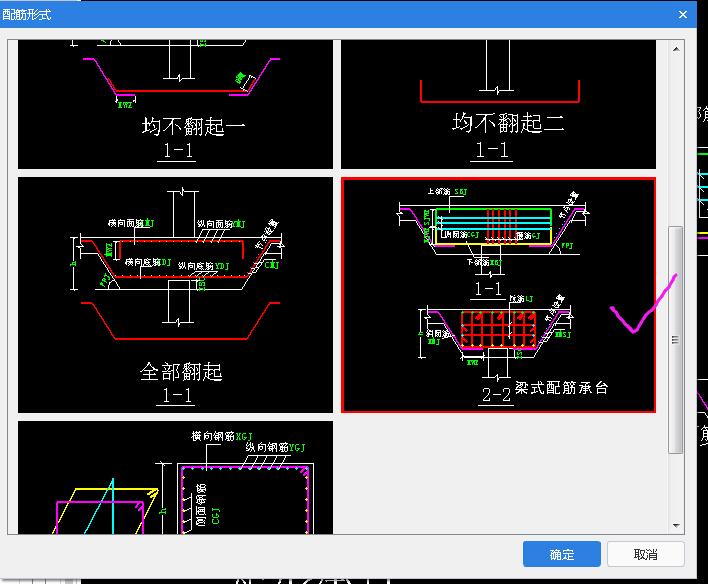Close the 配筋形式 dialog

683,14
